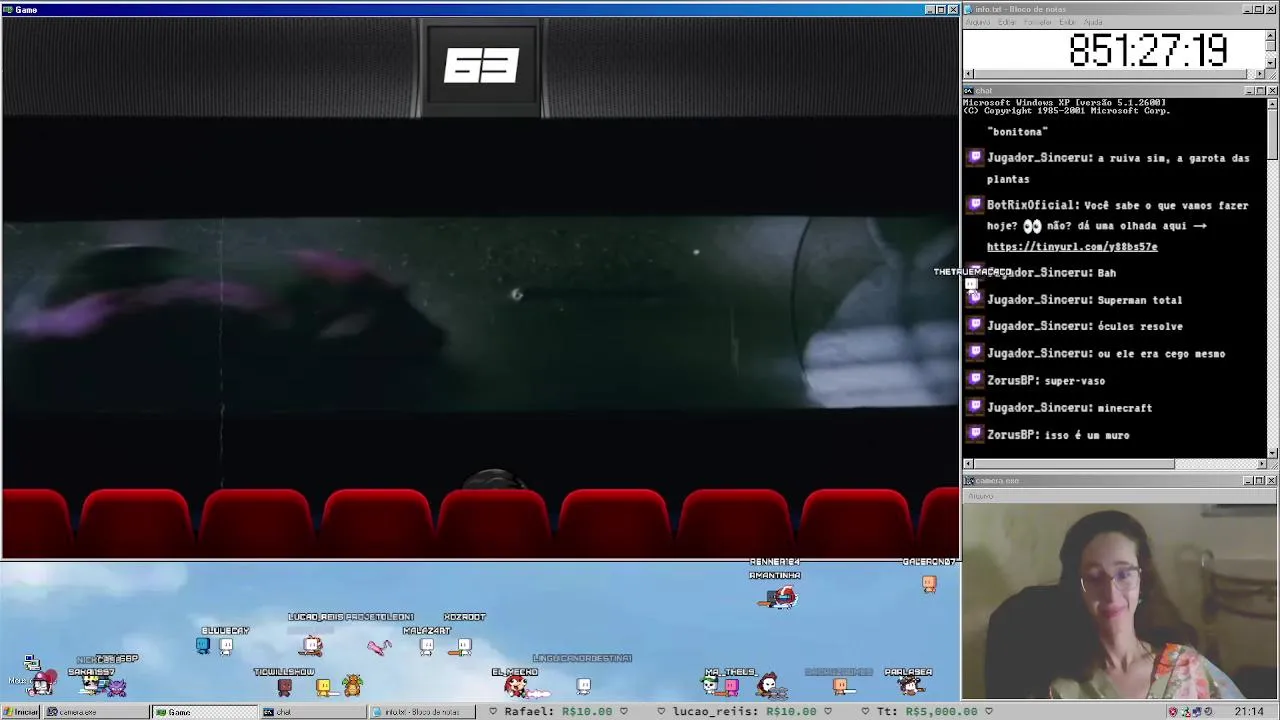
Task: Click the PARLASEA pirate avatar
Action: [x=909, y=686]
